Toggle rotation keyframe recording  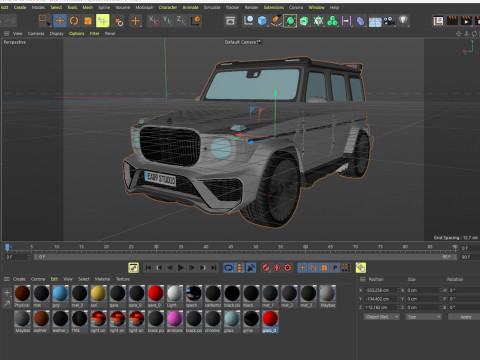313,268
